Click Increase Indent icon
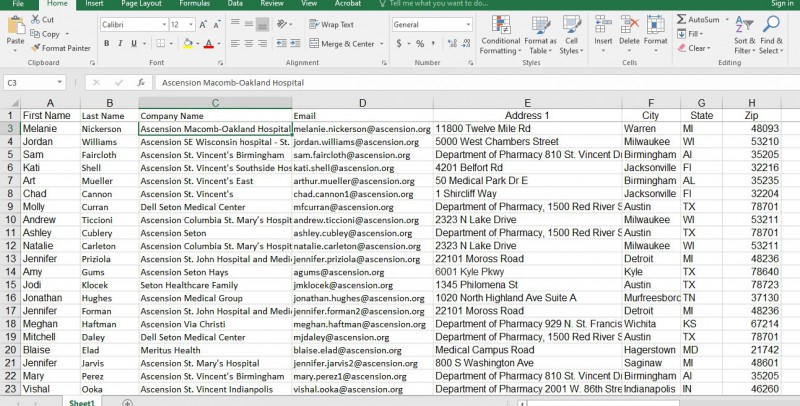The height and width of the screenshot is (406, 800). [295, 44]
